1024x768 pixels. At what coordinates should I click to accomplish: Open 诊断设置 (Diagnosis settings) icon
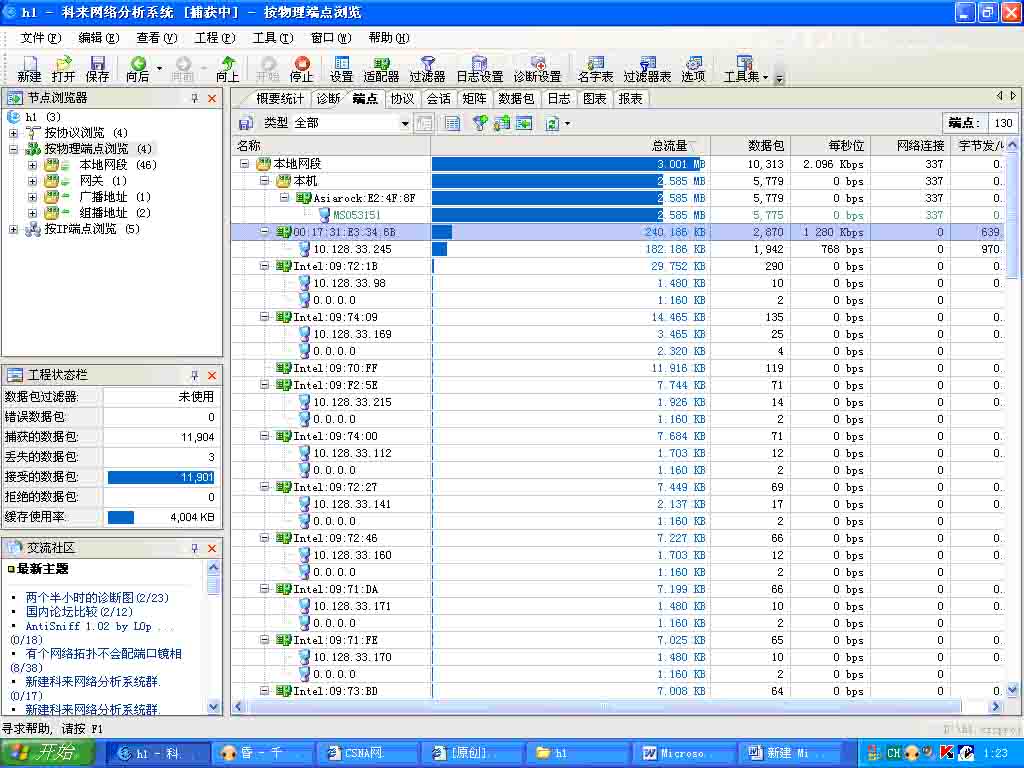(537, 68)
